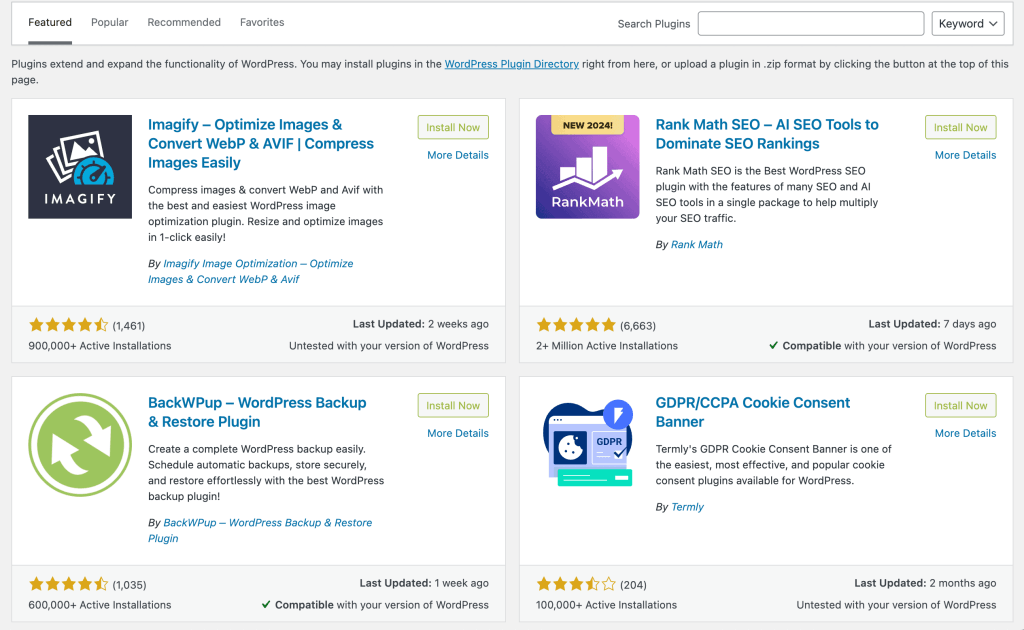The width and height of the screenshot is (1024, 630).
Task: Click the green compatibility checkmark for Rank Math
Action: pos(774,344)
